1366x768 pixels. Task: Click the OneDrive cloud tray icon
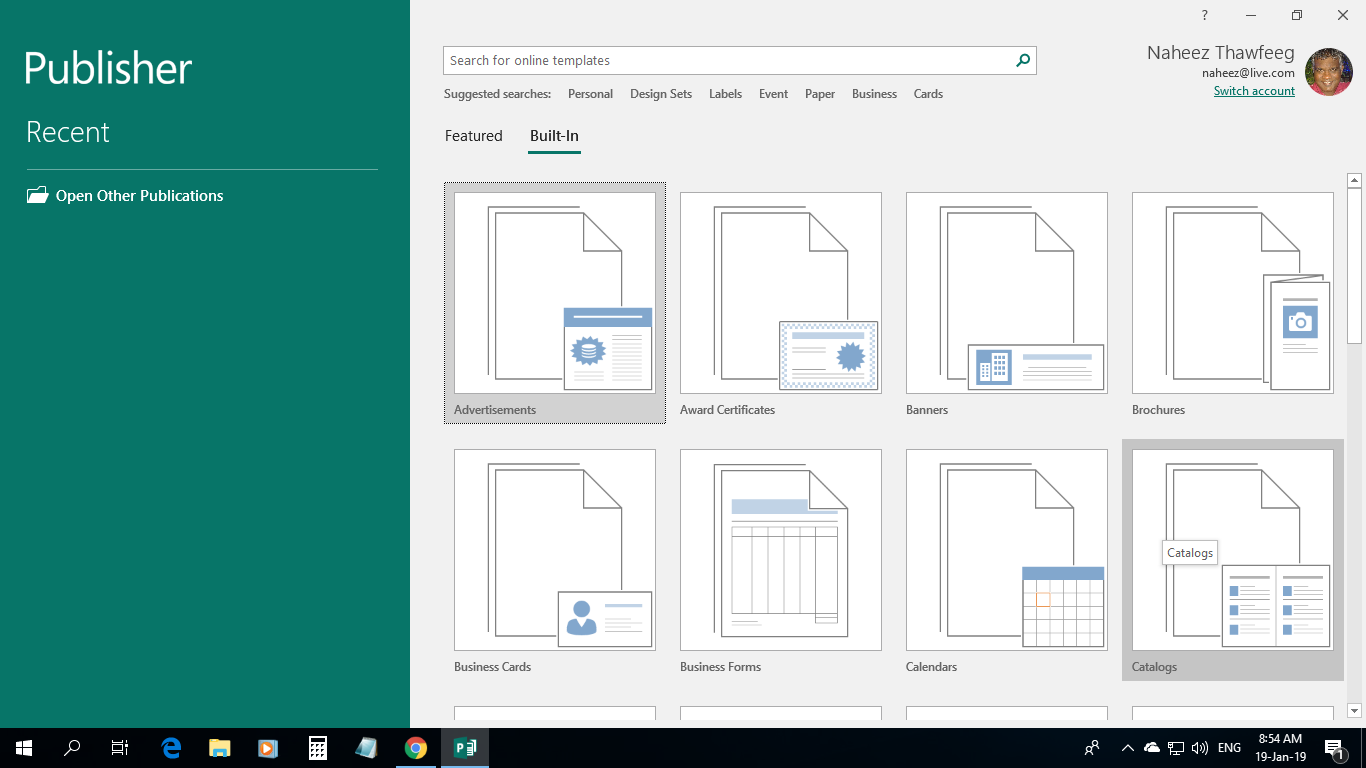(x=1152, y=748)
